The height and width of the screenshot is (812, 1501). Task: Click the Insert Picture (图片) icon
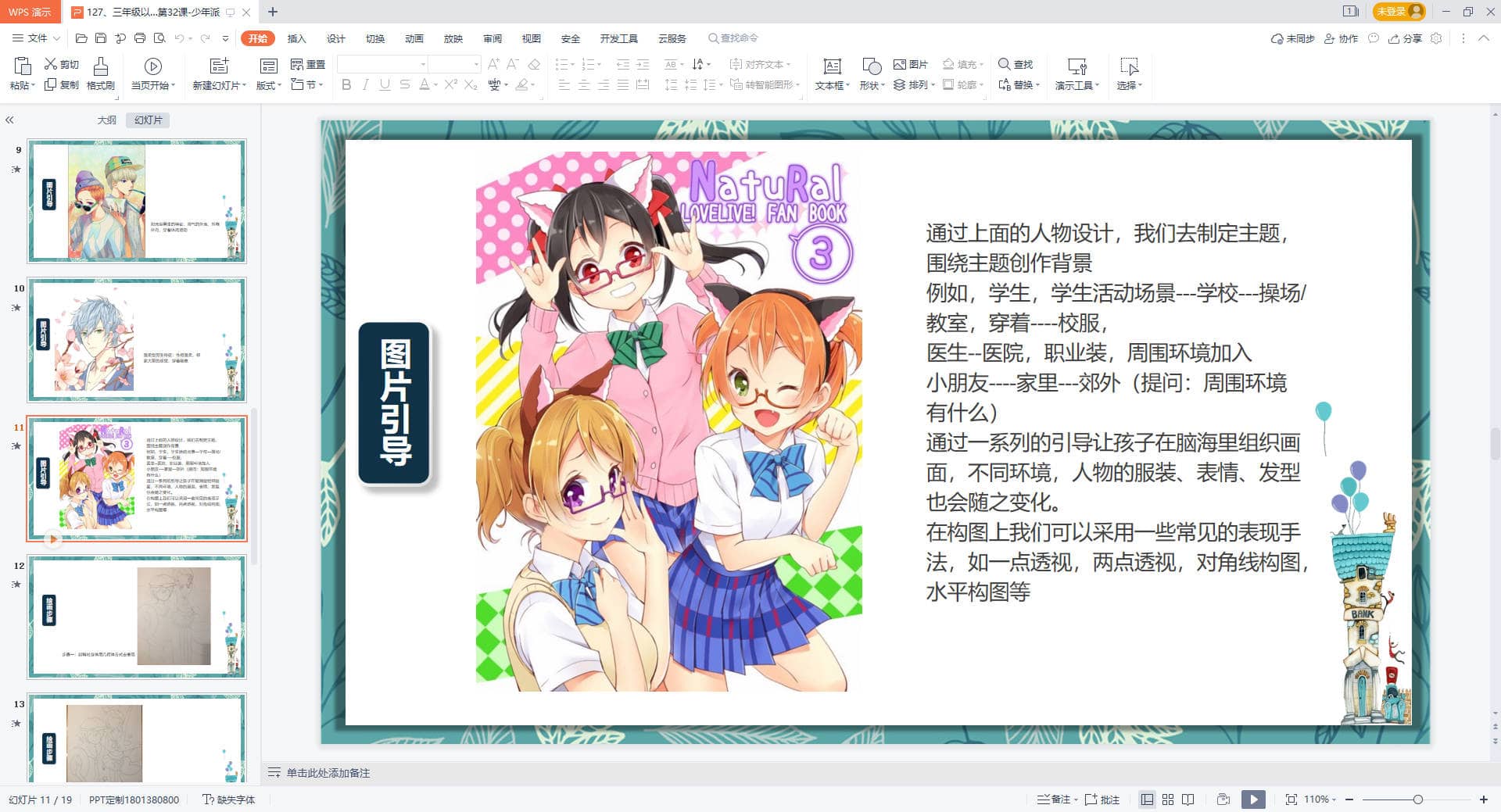click(900, 64)
